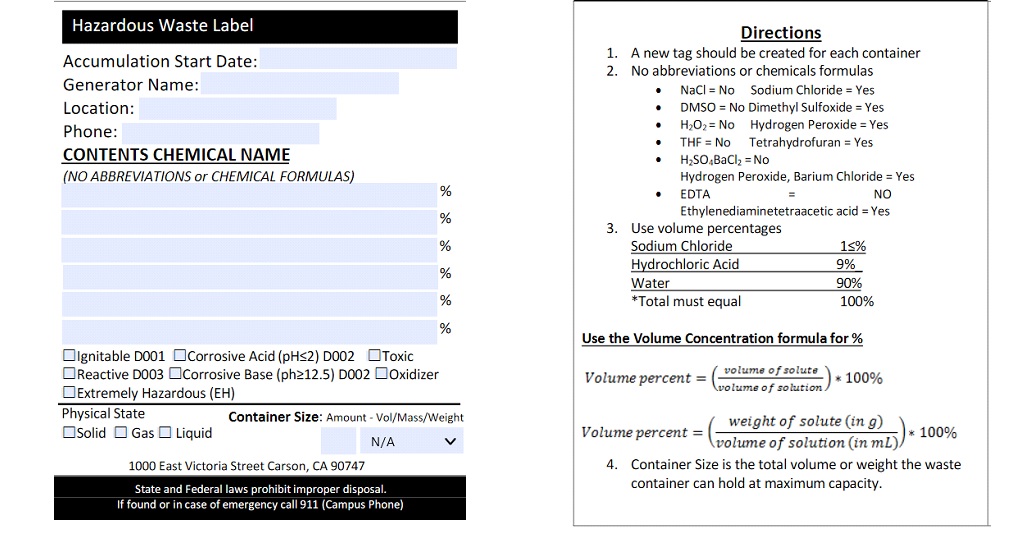Click the container size amount field

[338, 441]
